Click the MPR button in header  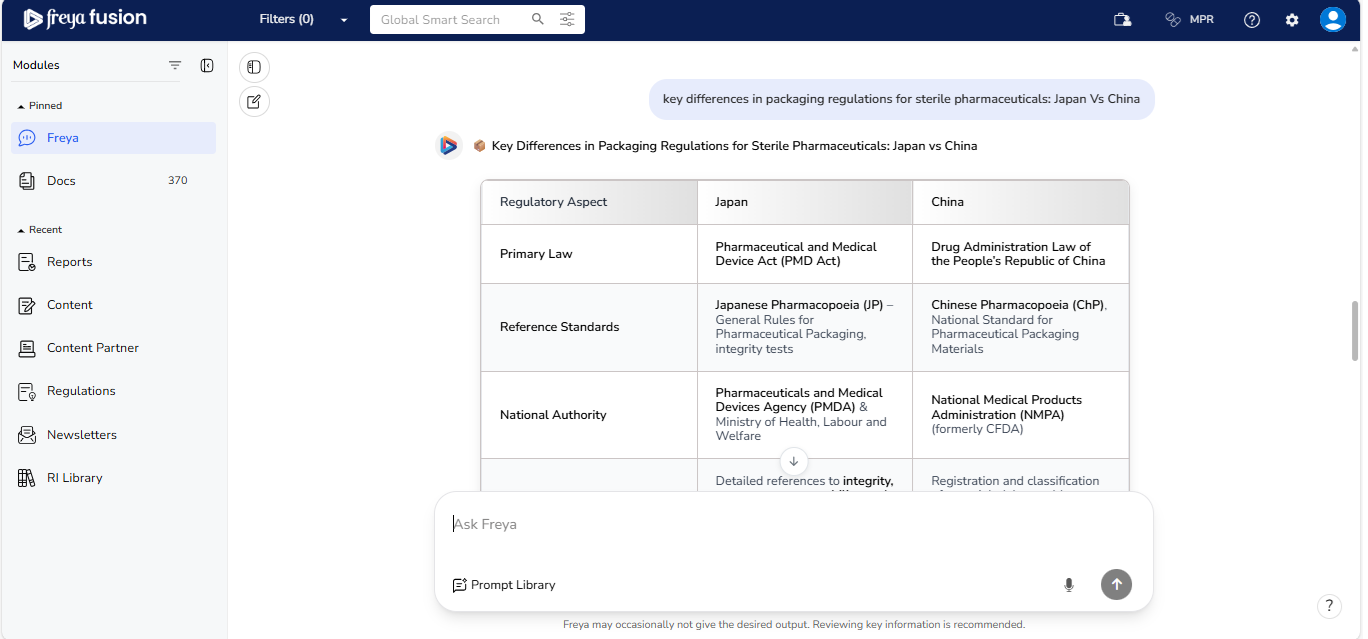coord(1190,20)
